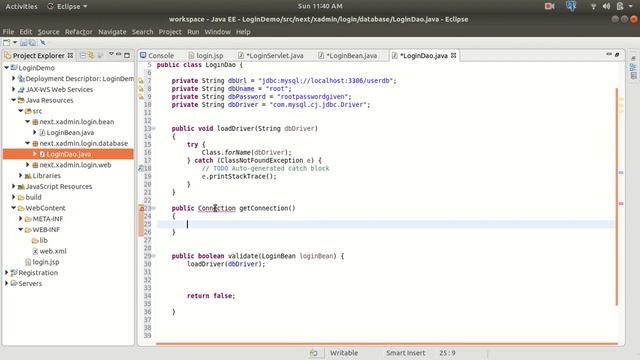Close the LoginDao.java editor tab
Image resolution: width=640 pixels, height=360 pixels.
click(x=453, y=56)
